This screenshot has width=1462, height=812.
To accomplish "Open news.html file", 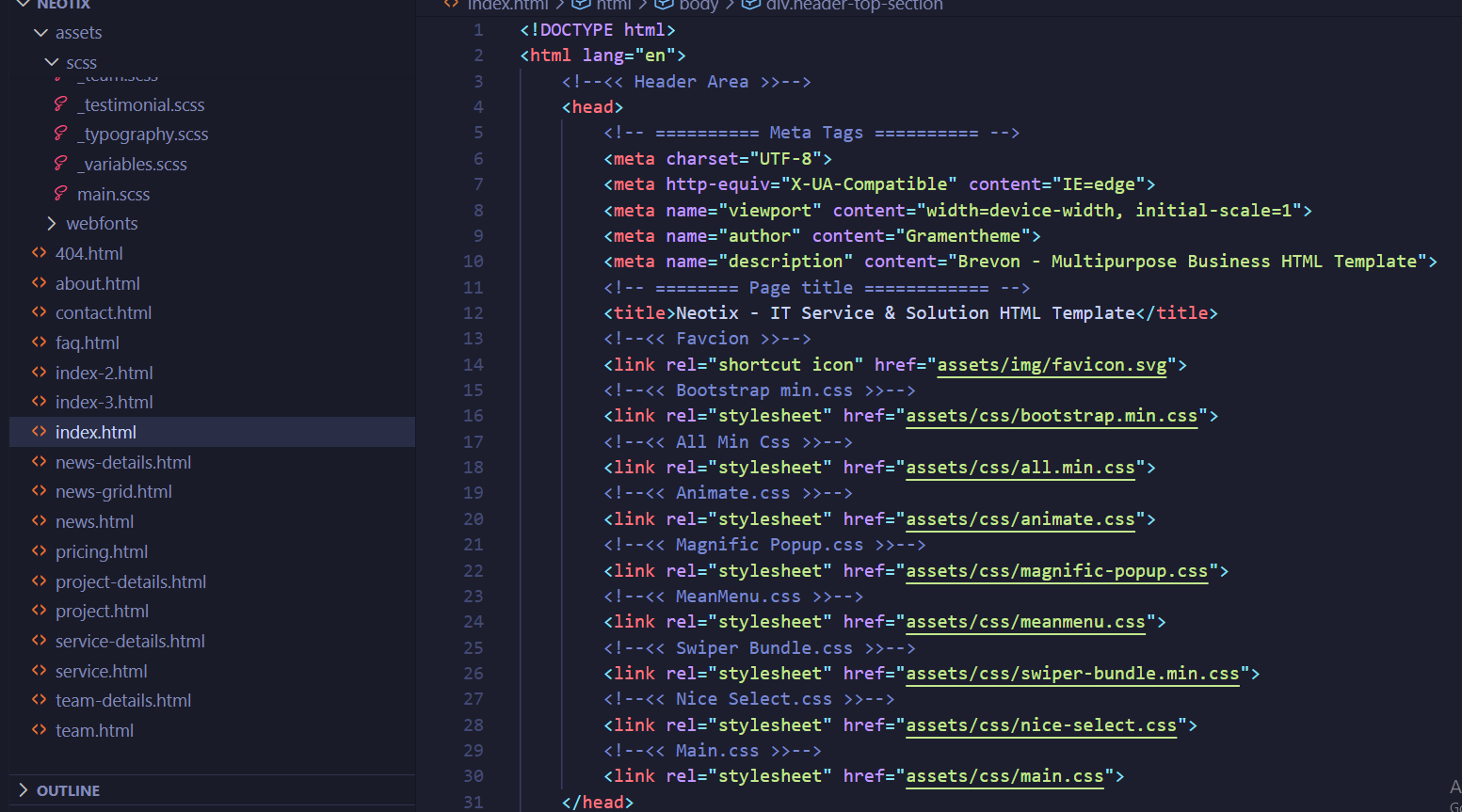I will point(95,521).
